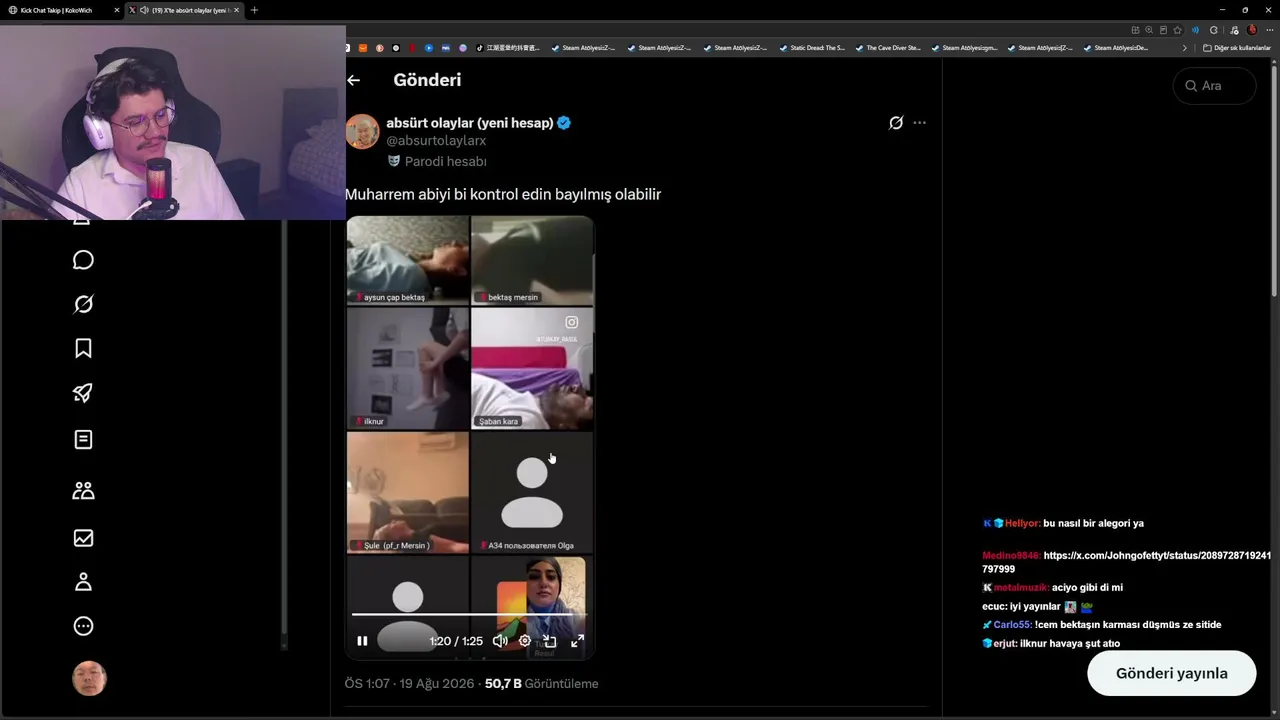This screenshot has height=720, width=1280.
Task: Click the post timestamp ÖS 1:07 · 19 Ağu 2026
Action: click(x=409, y=684)
